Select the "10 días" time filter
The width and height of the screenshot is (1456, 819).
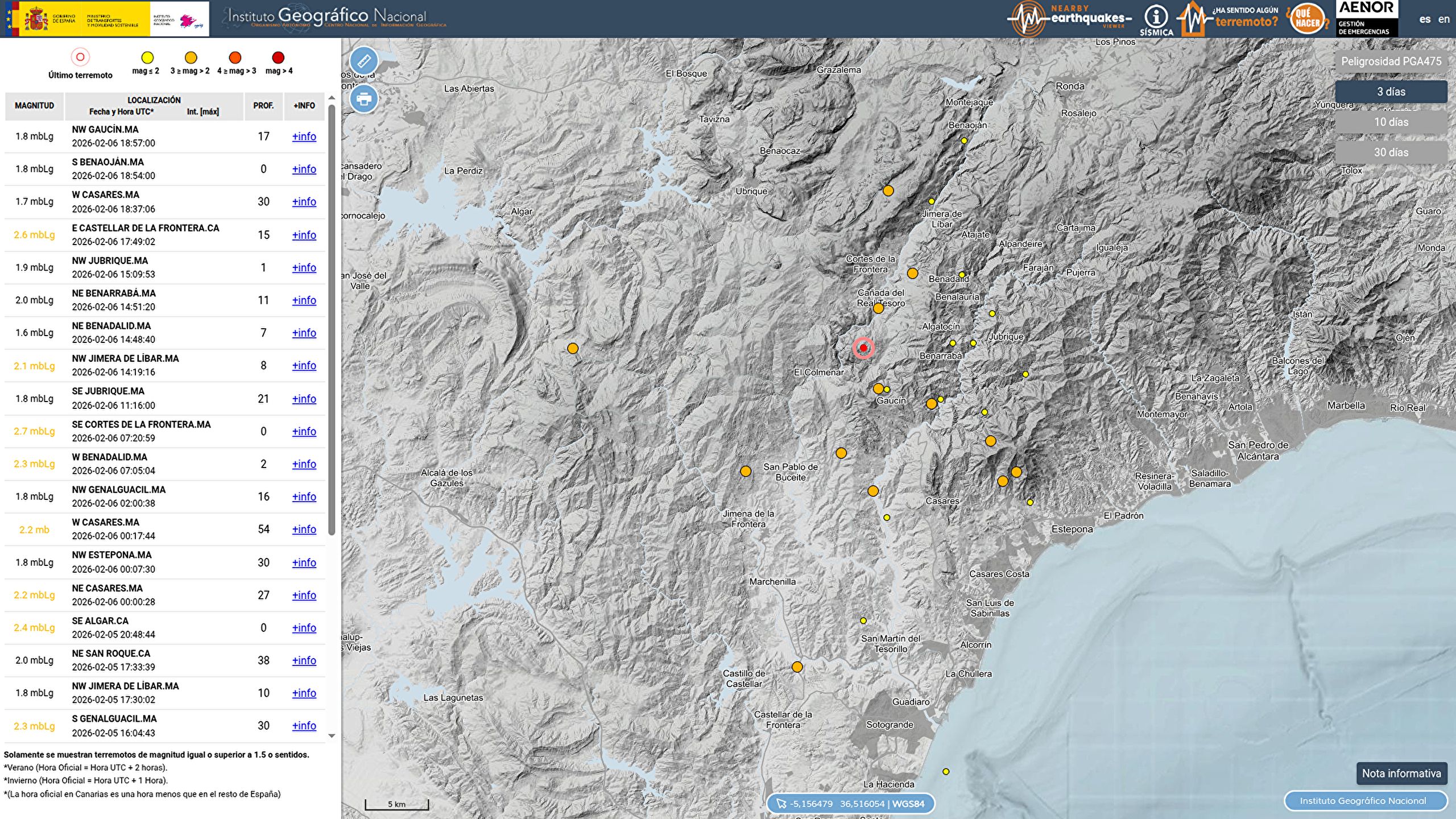(1391, 122)
